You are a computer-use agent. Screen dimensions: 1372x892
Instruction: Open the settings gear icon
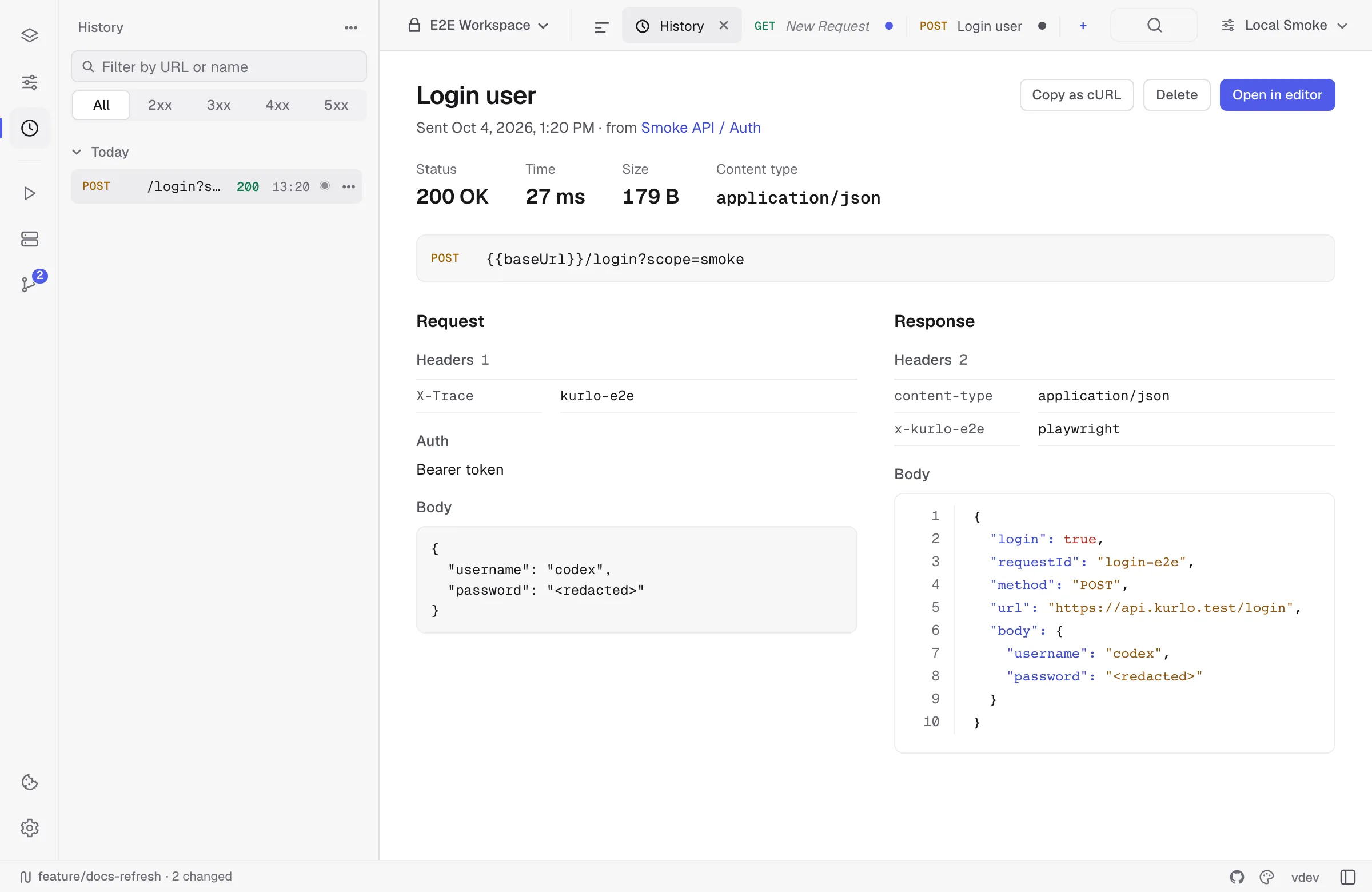(29, 828)
